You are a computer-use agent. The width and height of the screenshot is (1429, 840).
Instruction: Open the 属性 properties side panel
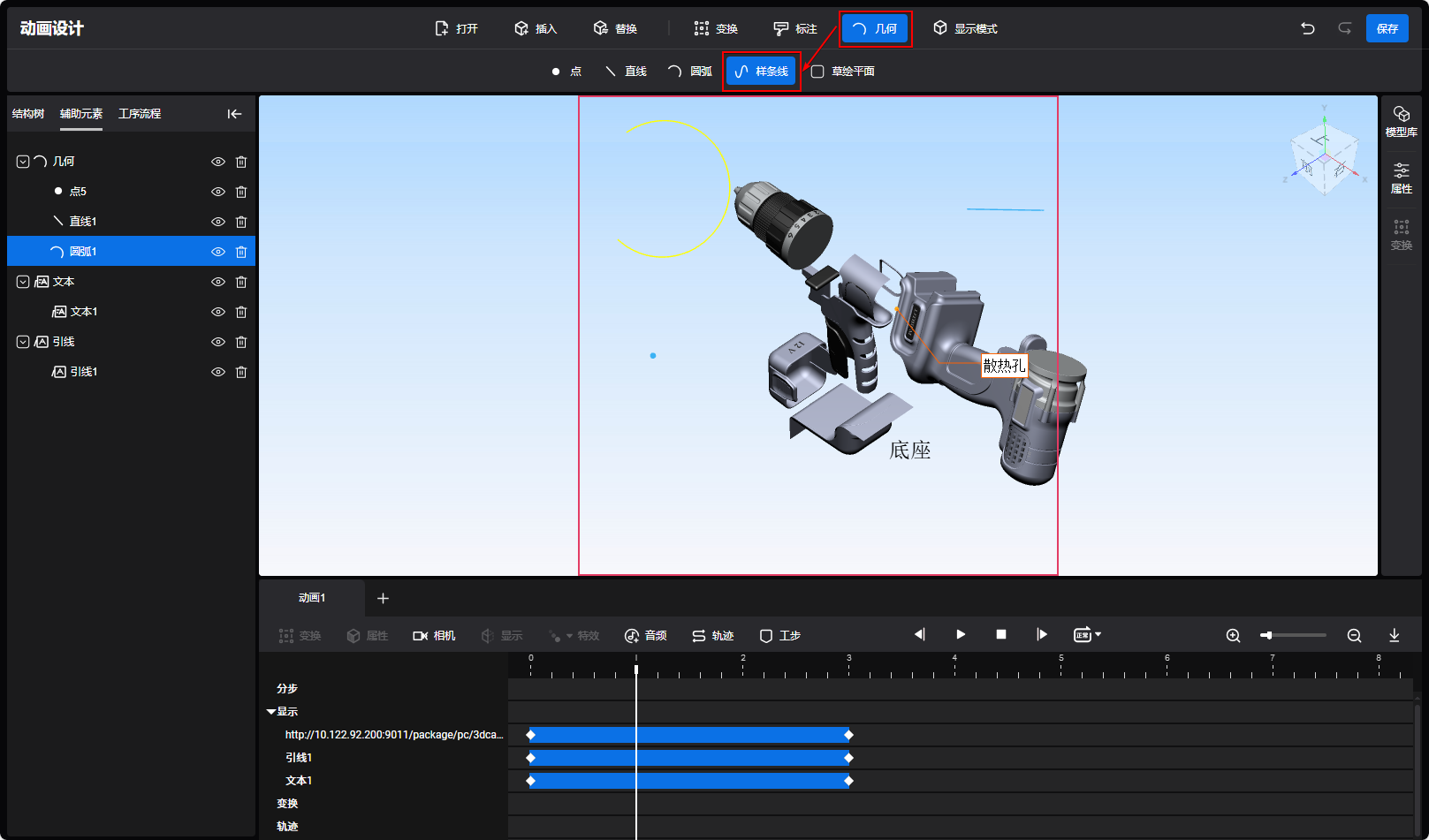(1401, 178)
